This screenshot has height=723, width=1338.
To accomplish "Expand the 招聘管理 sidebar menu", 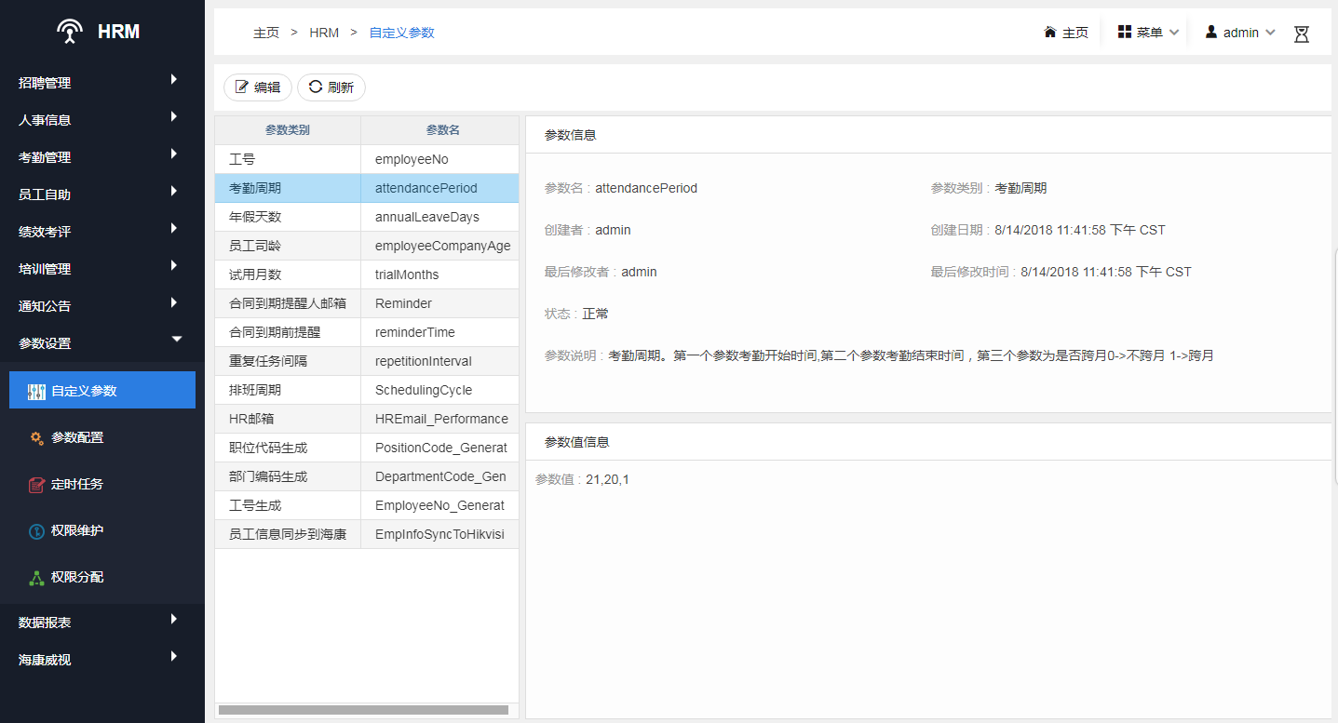I will (x=174, y=80).
